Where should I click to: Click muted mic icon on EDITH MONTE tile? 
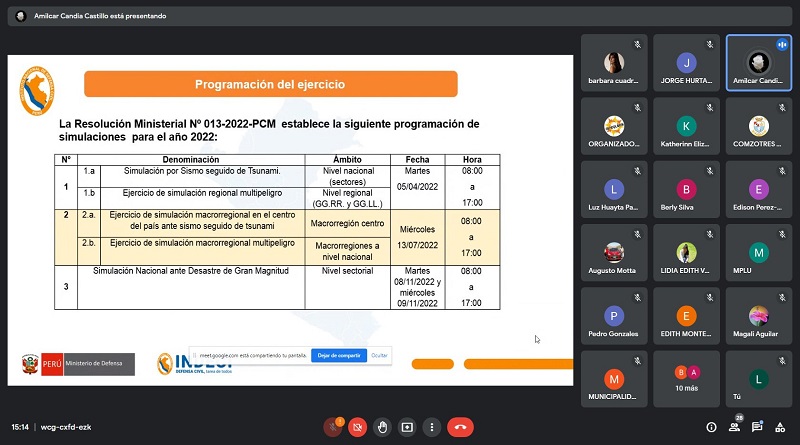click(x=710, y=298)
